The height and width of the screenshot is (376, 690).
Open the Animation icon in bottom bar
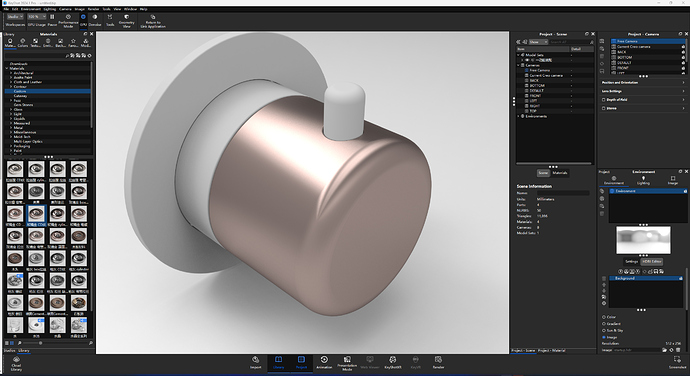tap(324, 362)
